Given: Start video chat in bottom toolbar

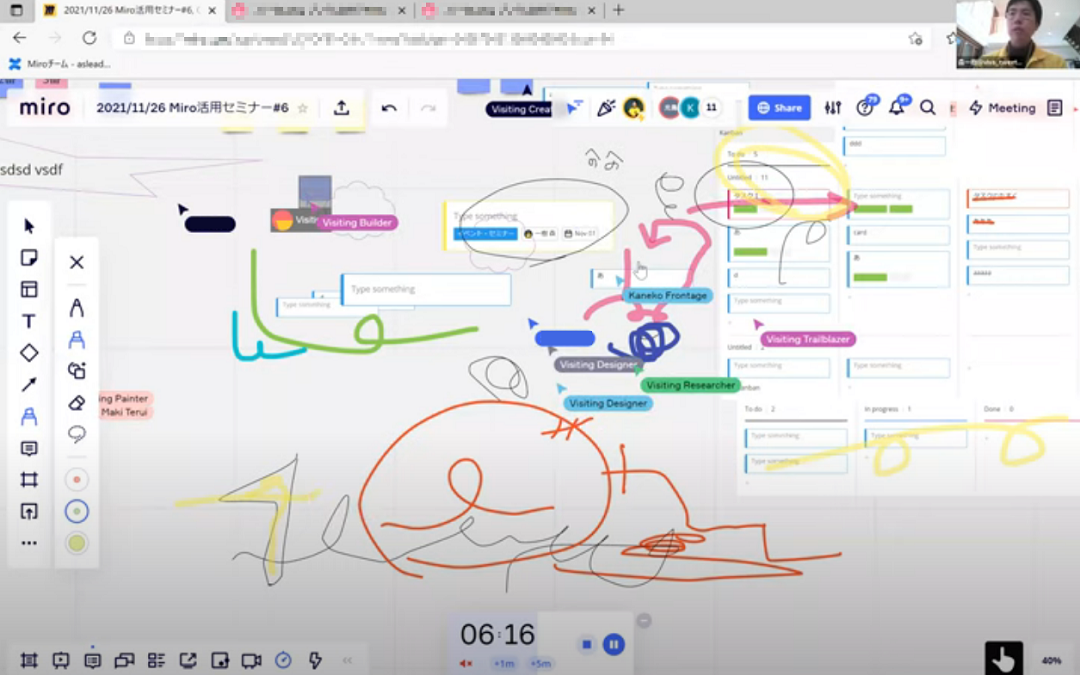Looking at the screenshot, I should tap(251, 661).
